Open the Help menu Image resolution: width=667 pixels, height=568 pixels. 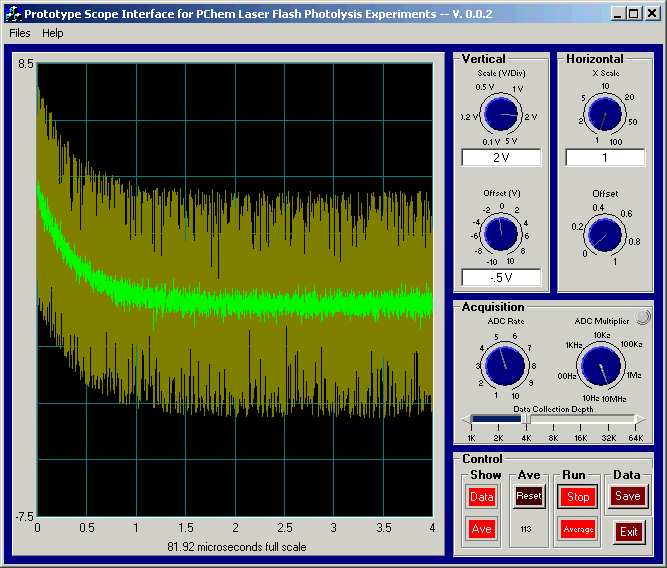(53, 33)
